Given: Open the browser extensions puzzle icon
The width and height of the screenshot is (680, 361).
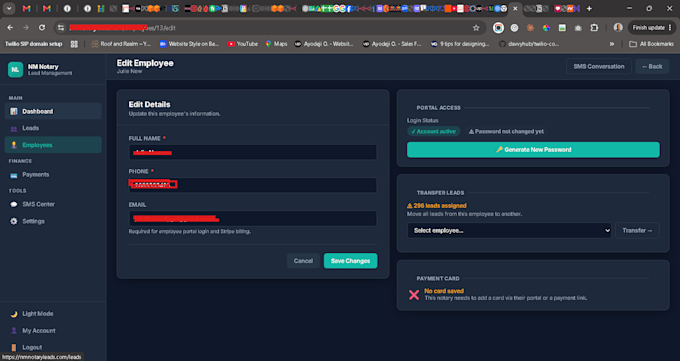Looking at the screenshot, I should click(x=594, y=28).
